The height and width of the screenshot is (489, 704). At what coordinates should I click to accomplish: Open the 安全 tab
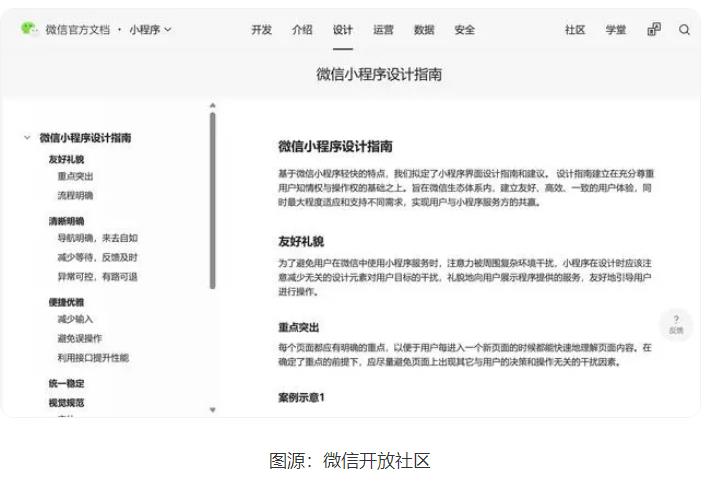pos(465,30)
